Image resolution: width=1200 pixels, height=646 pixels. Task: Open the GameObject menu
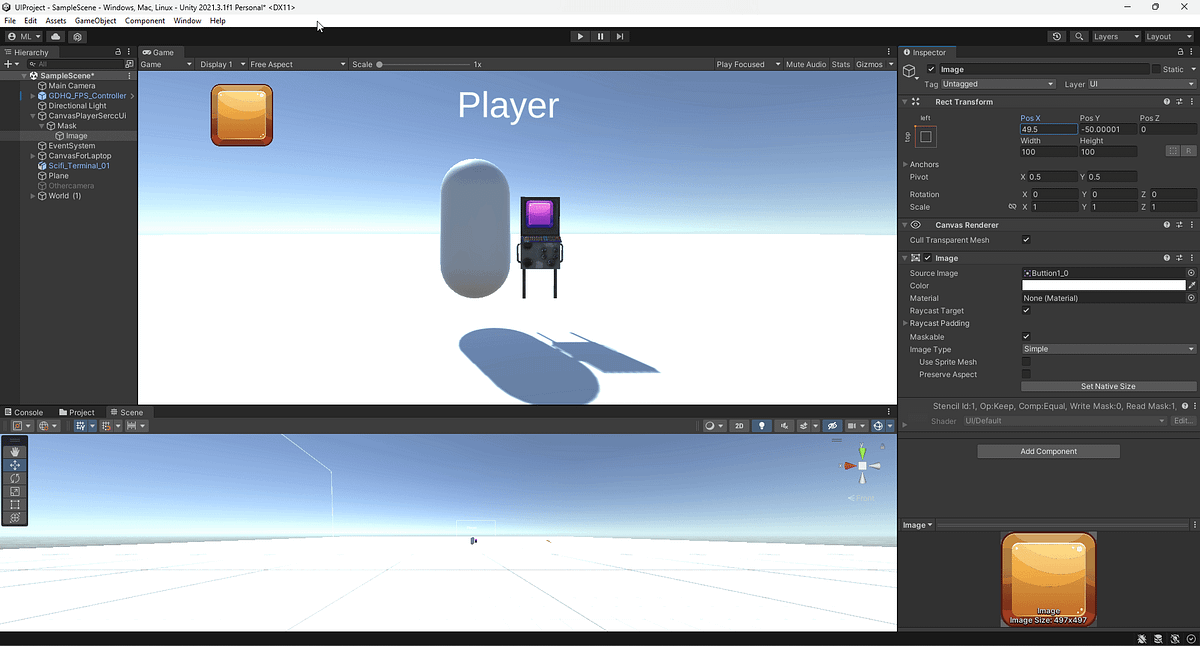pos(95,20)
